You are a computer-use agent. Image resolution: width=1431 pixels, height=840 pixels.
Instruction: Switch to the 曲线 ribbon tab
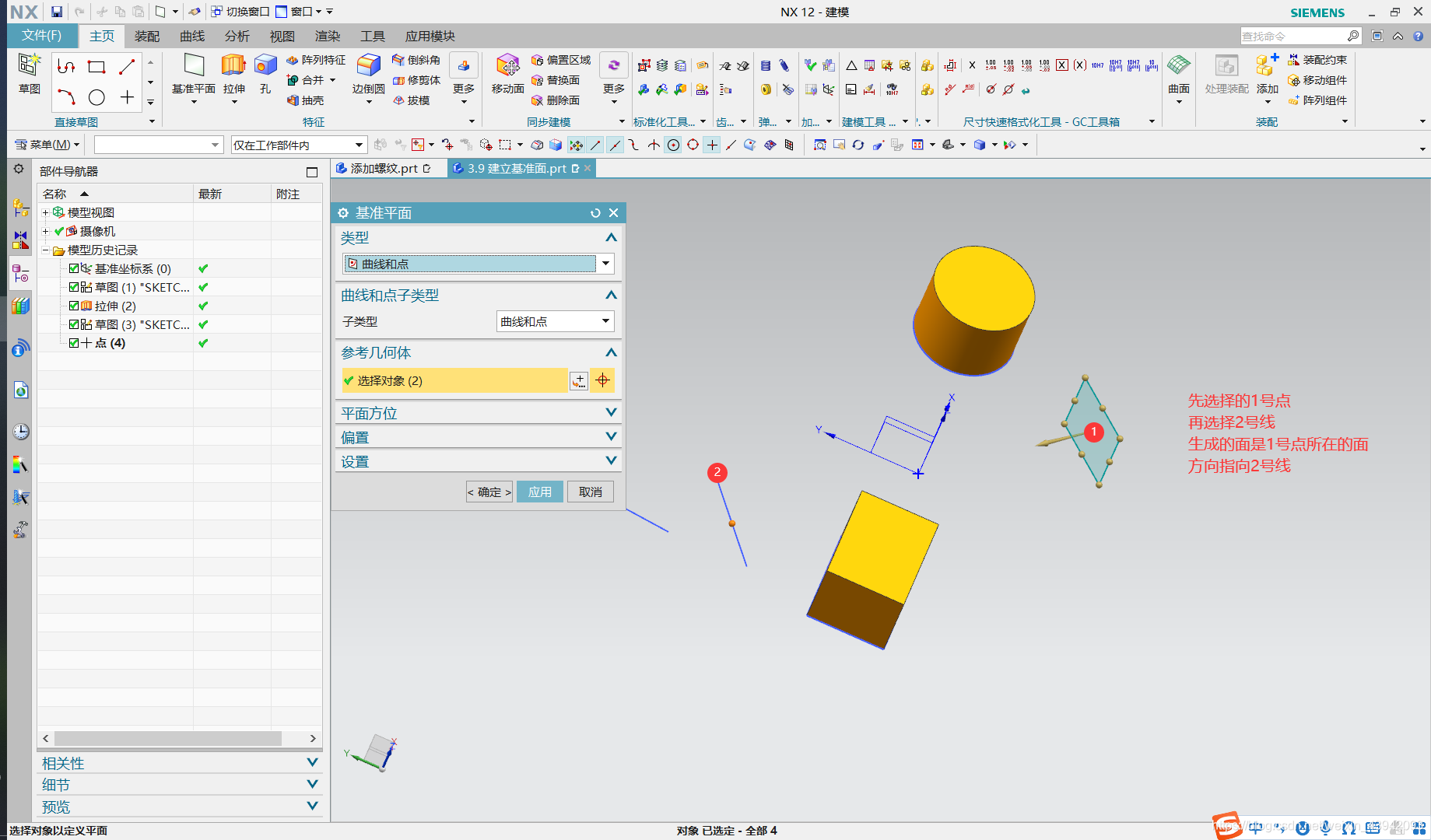[191, 36]
